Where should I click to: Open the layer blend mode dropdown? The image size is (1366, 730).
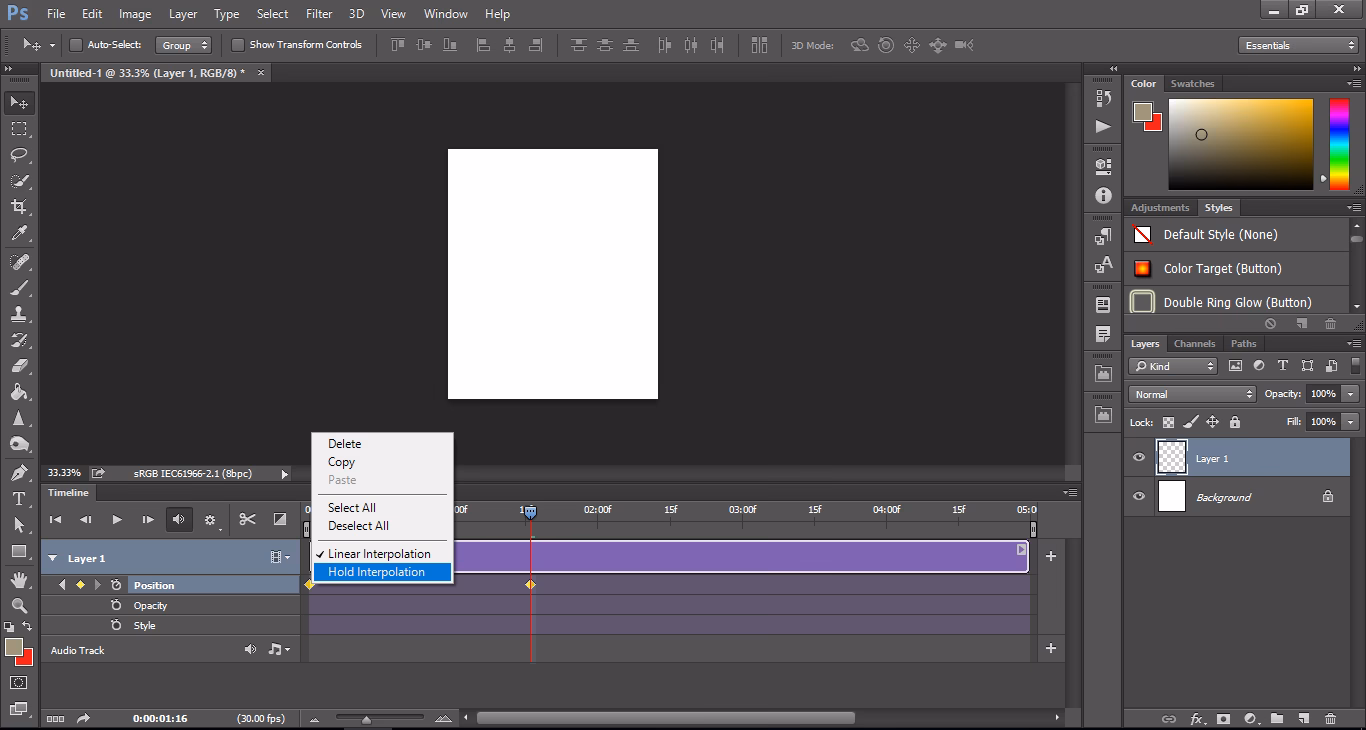click(x=1191, y=393)
